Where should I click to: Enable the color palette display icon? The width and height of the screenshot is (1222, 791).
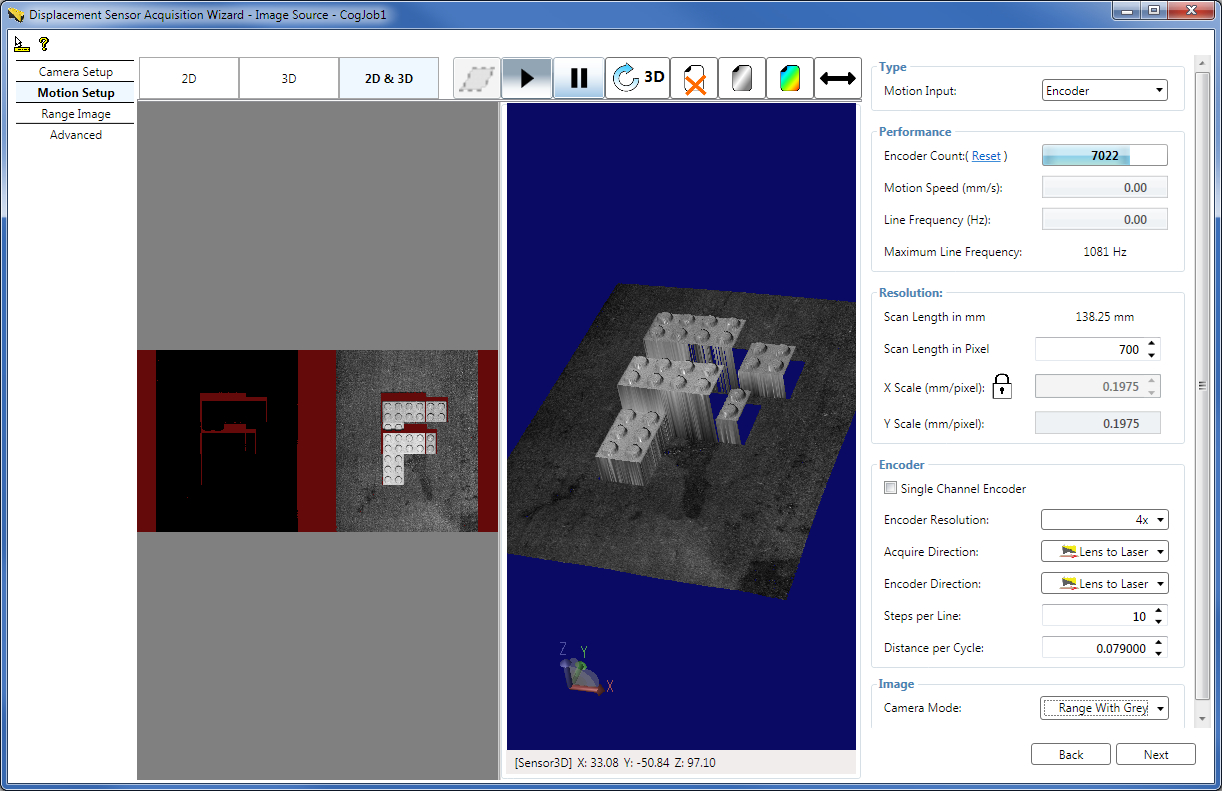[790, 76]
